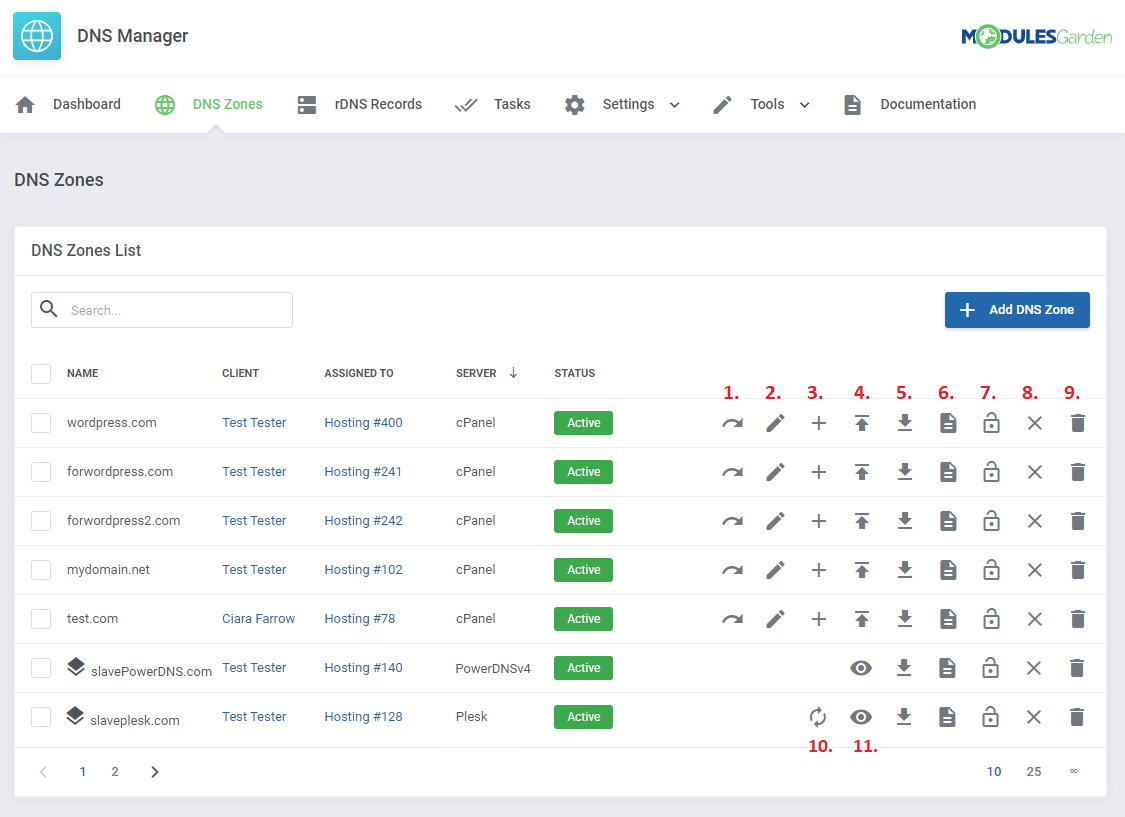
Task: Edit the wordpress.com zone with pencil icon
Action: point(775,423)
